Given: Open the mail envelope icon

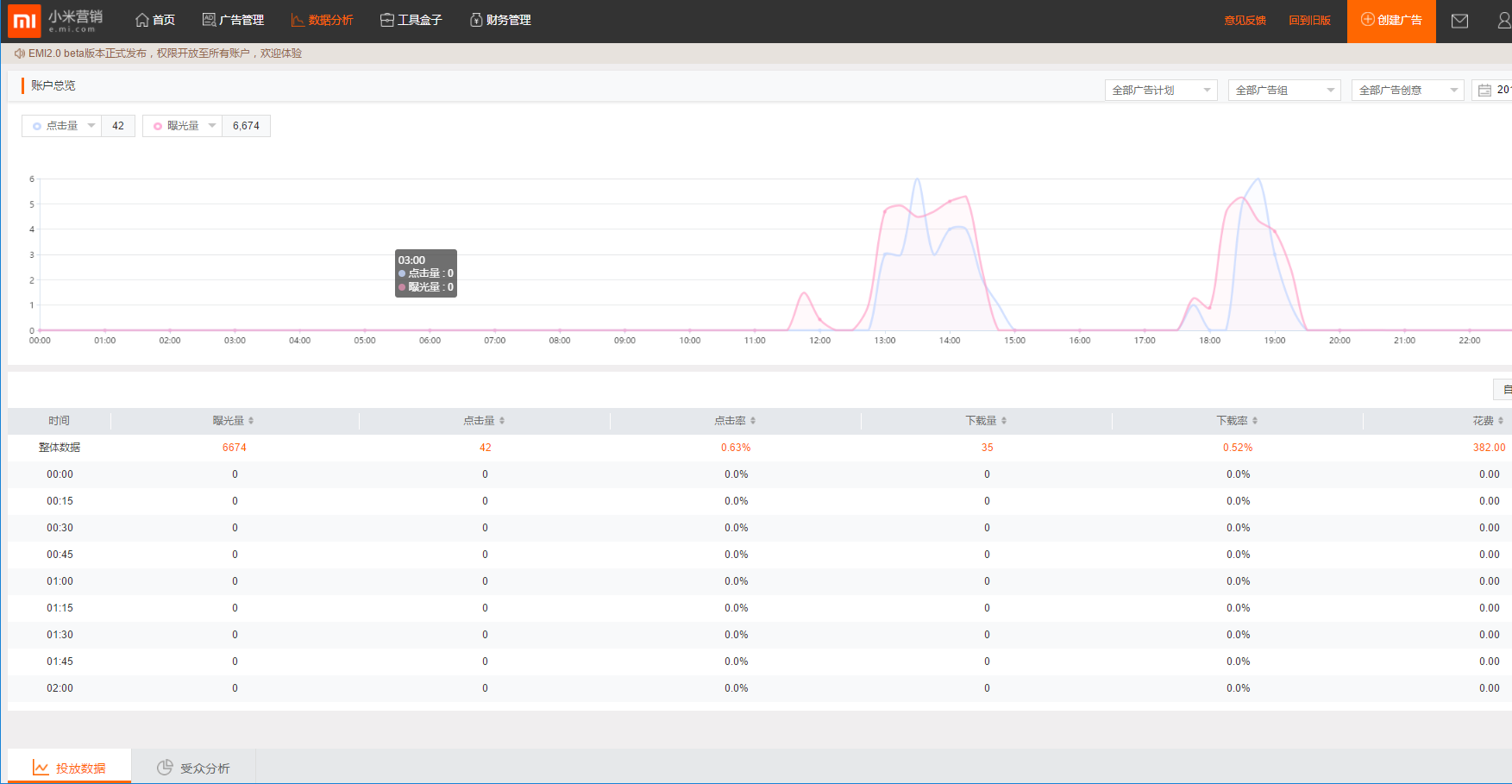Looking at the screenshot, I should [x=1459, y=21].
